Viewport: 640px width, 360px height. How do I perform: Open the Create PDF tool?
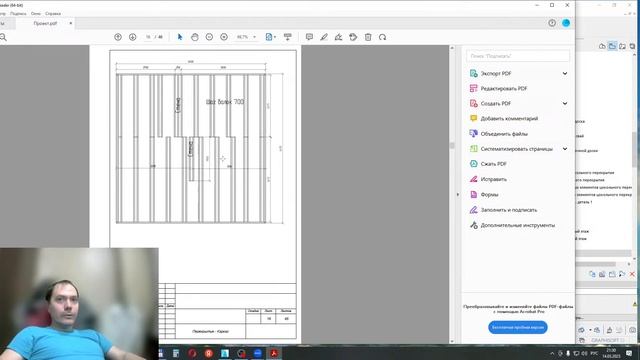tap(496, 104)
